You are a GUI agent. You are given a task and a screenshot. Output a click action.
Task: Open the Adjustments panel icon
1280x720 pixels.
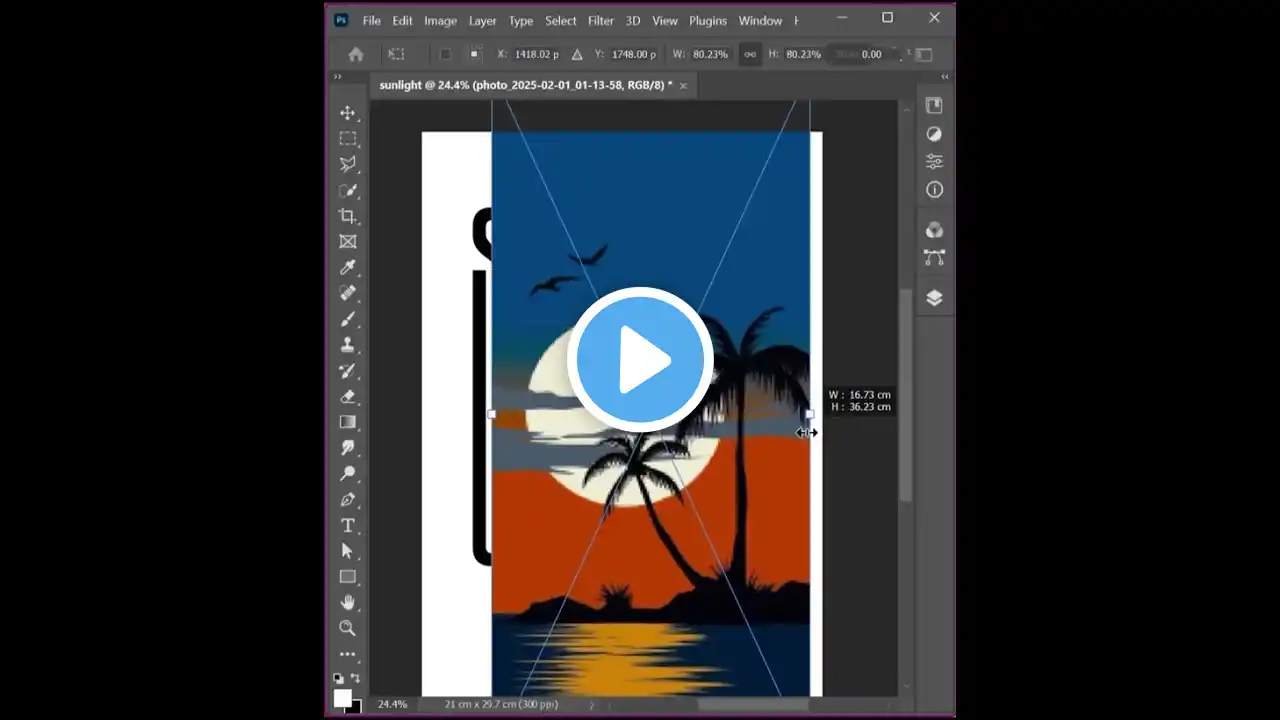(x=934, y=134)
